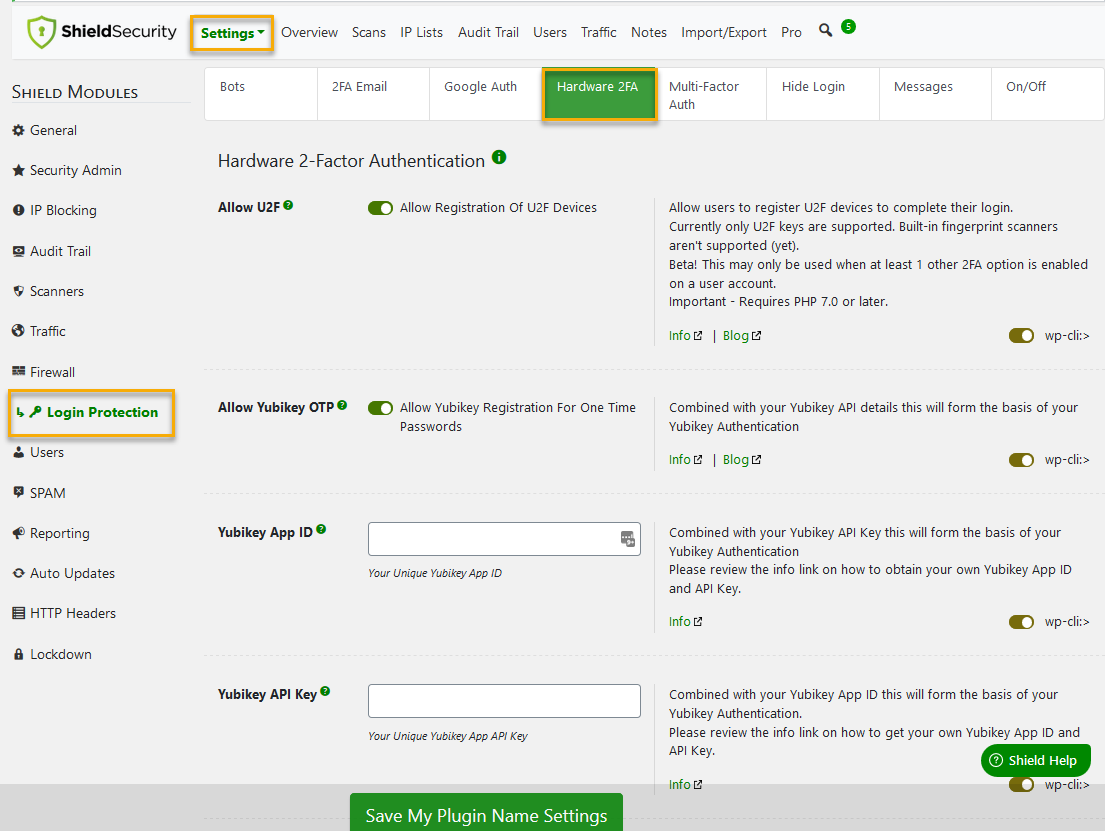Click help icon next to Yubikey App ID

321,529
